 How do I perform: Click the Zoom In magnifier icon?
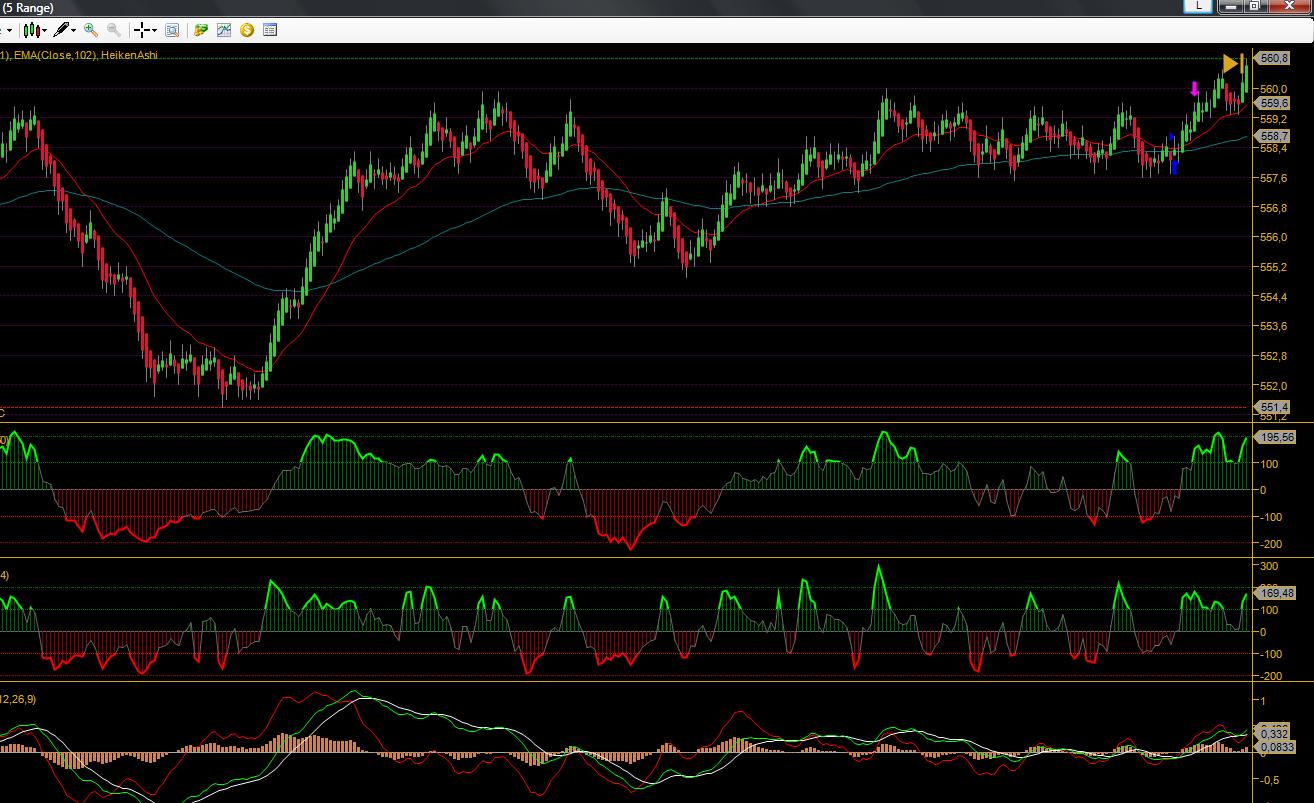click(x=91, y=30)
